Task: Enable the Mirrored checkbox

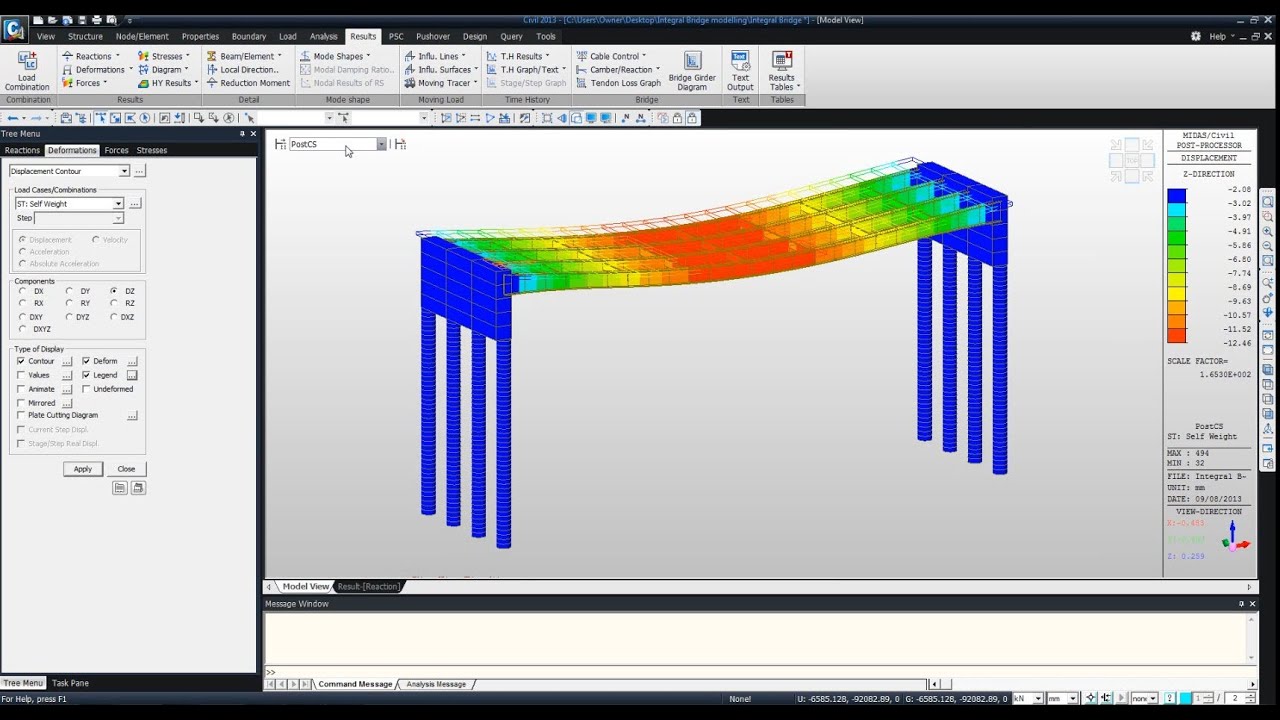Action: [x=21, y=403]
